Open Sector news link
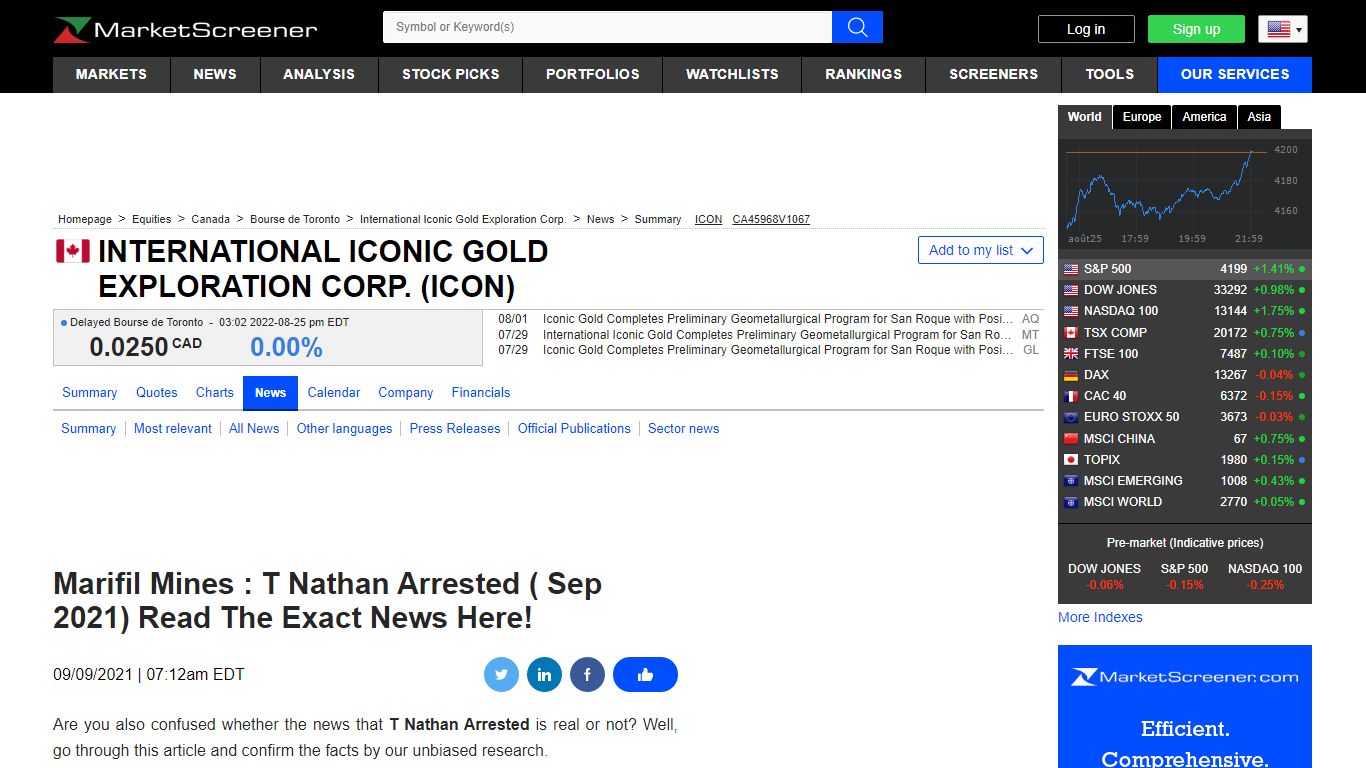 (x=684, y=429)
